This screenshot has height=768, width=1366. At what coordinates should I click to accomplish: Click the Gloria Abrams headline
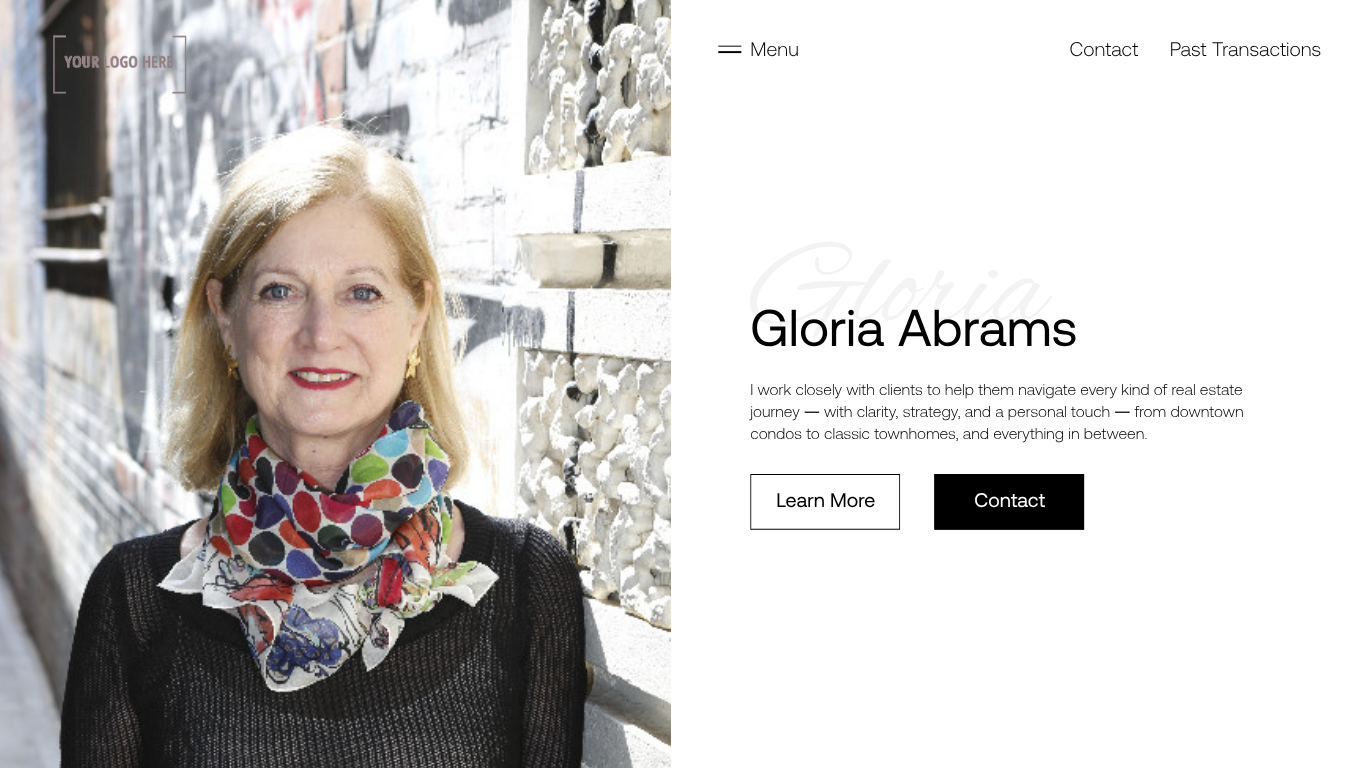click(x=913, y=328)
